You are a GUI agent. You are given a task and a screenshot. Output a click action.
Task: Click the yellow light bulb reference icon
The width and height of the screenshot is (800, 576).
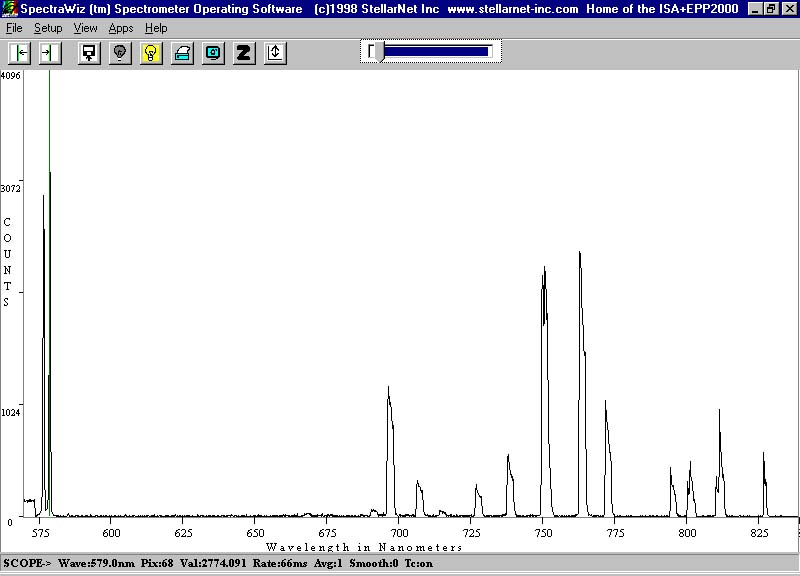click(x=151, y=53)
